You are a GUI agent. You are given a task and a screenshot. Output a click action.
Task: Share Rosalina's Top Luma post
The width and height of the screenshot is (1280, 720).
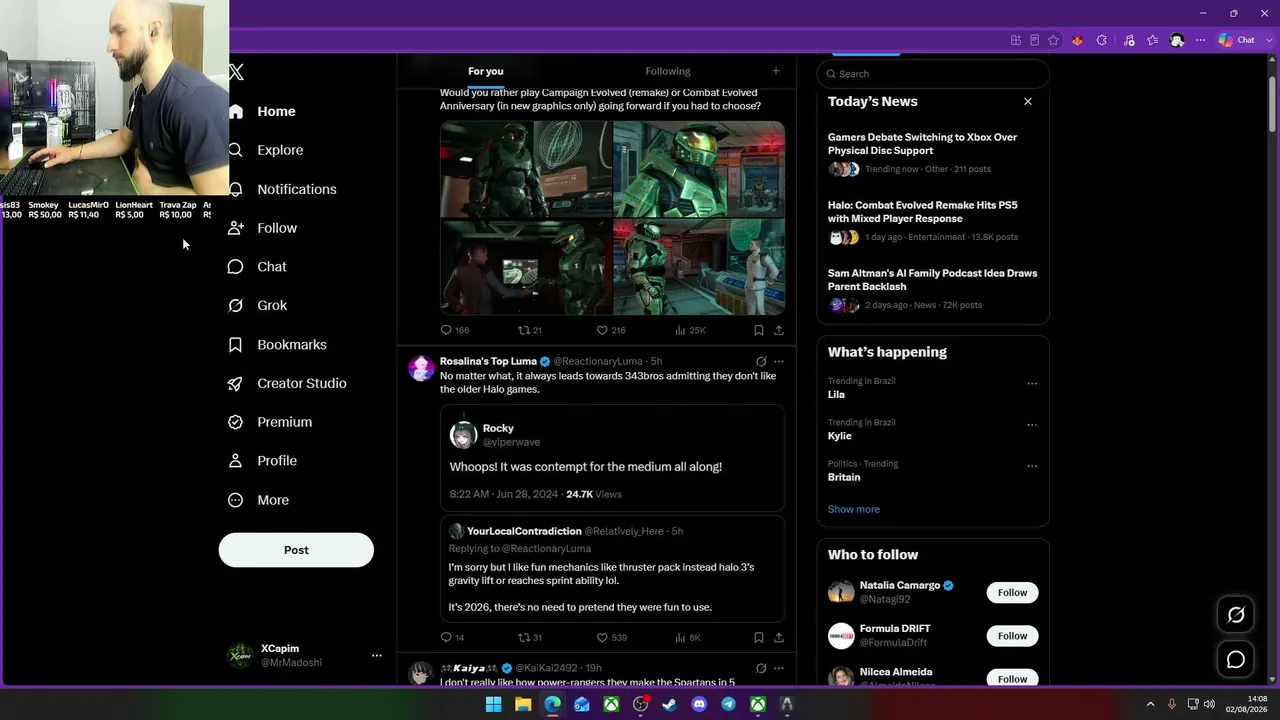[779, 637]
